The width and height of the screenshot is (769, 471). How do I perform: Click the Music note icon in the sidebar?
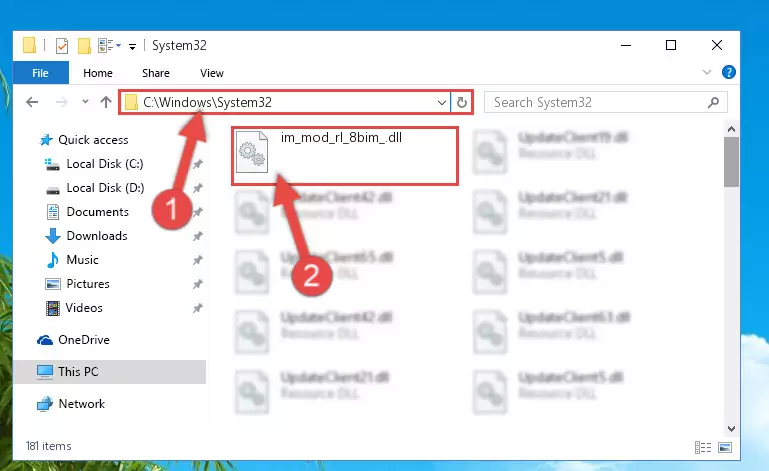52,260
